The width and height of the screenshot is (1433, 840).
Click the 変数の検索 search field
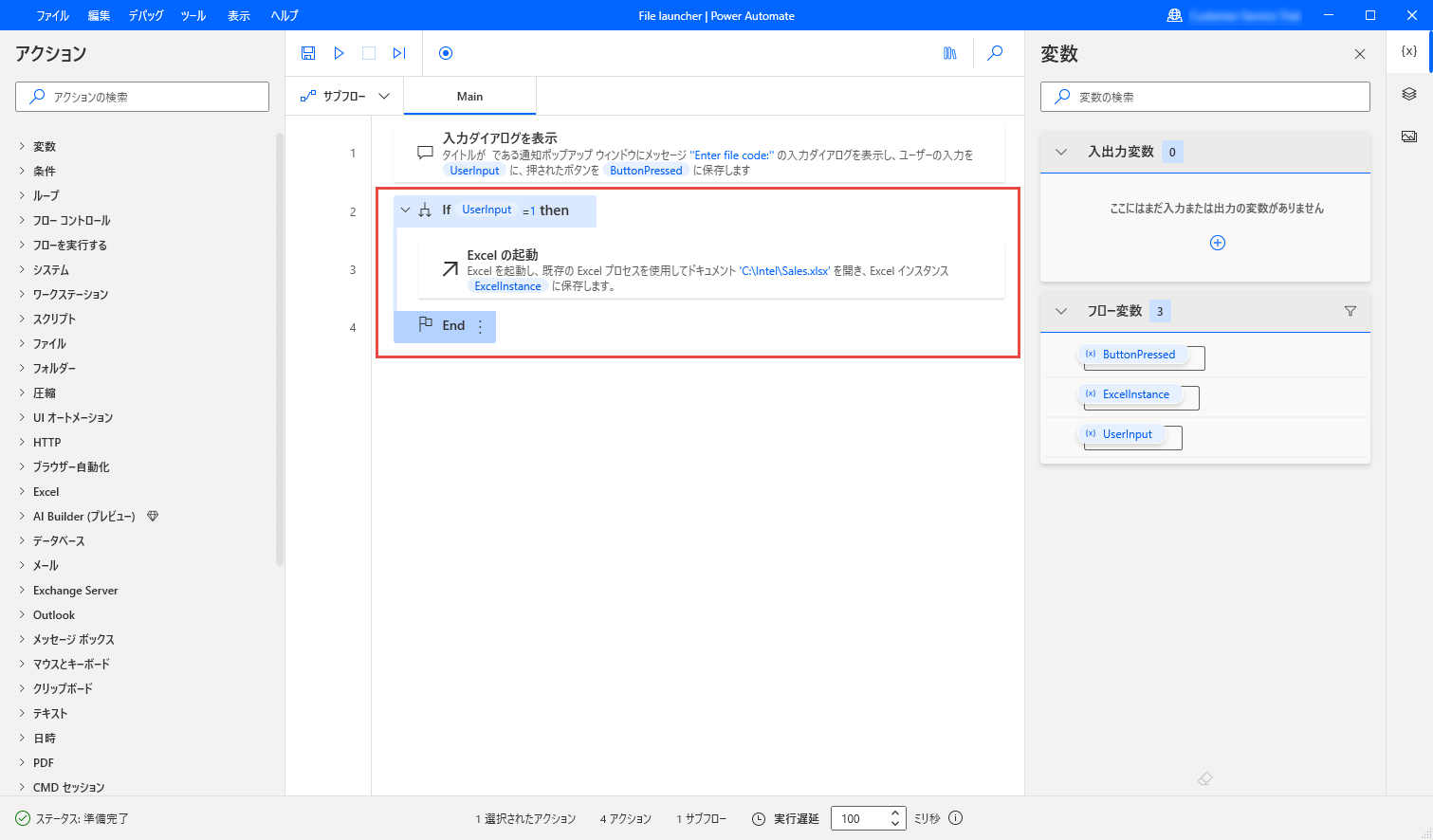point(1205,97)
